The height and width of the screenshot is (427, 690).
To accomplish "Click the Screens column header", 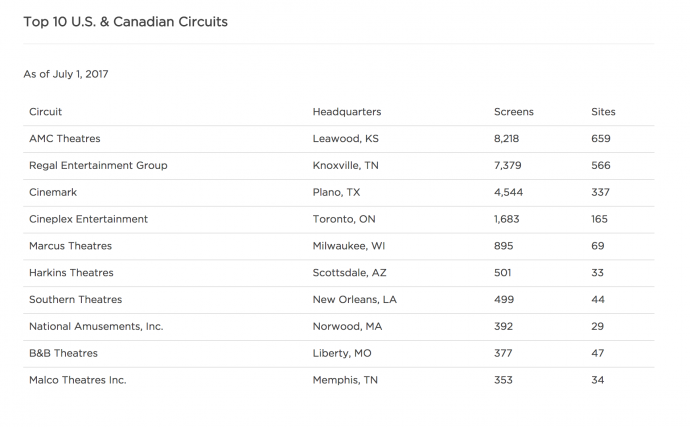I will coord(514,111).
